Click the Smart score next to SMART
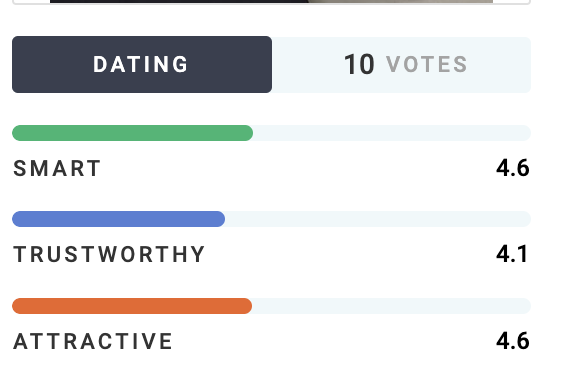Image resolution: width=582 pixels, height=390 pixels. click(x=513, y=168)
